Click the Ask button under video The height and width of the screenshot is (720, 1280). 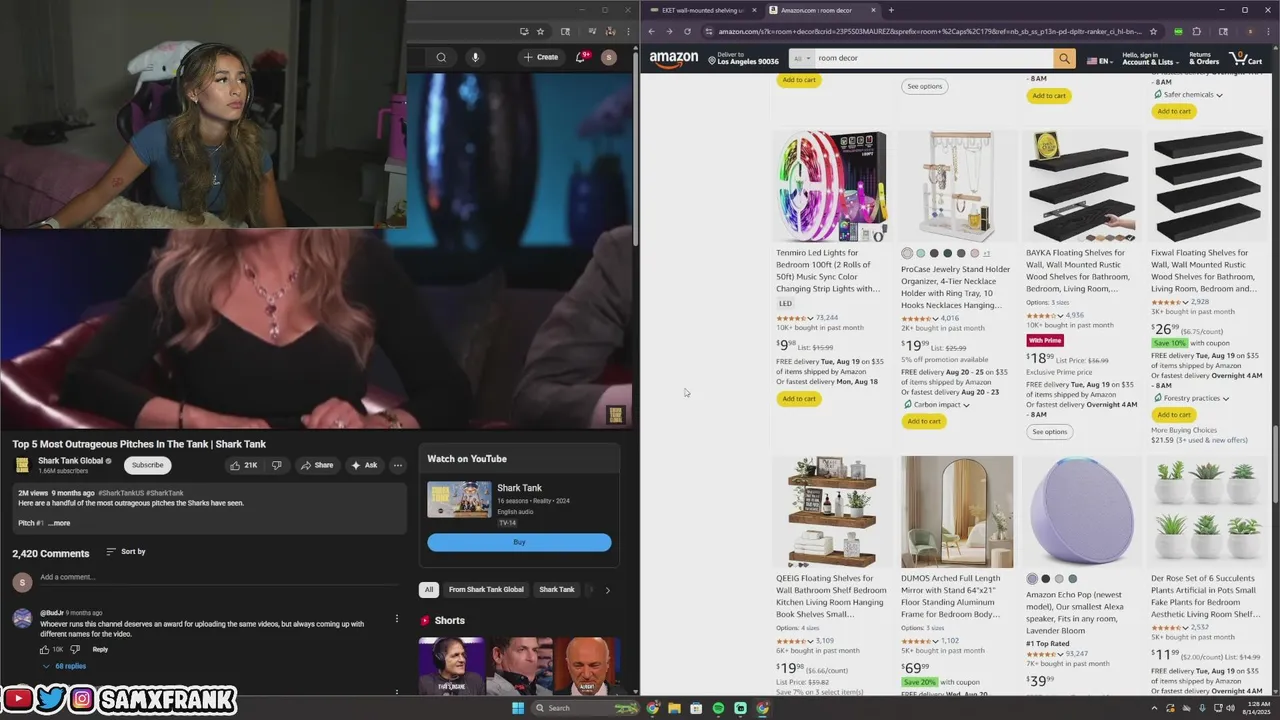364,465
